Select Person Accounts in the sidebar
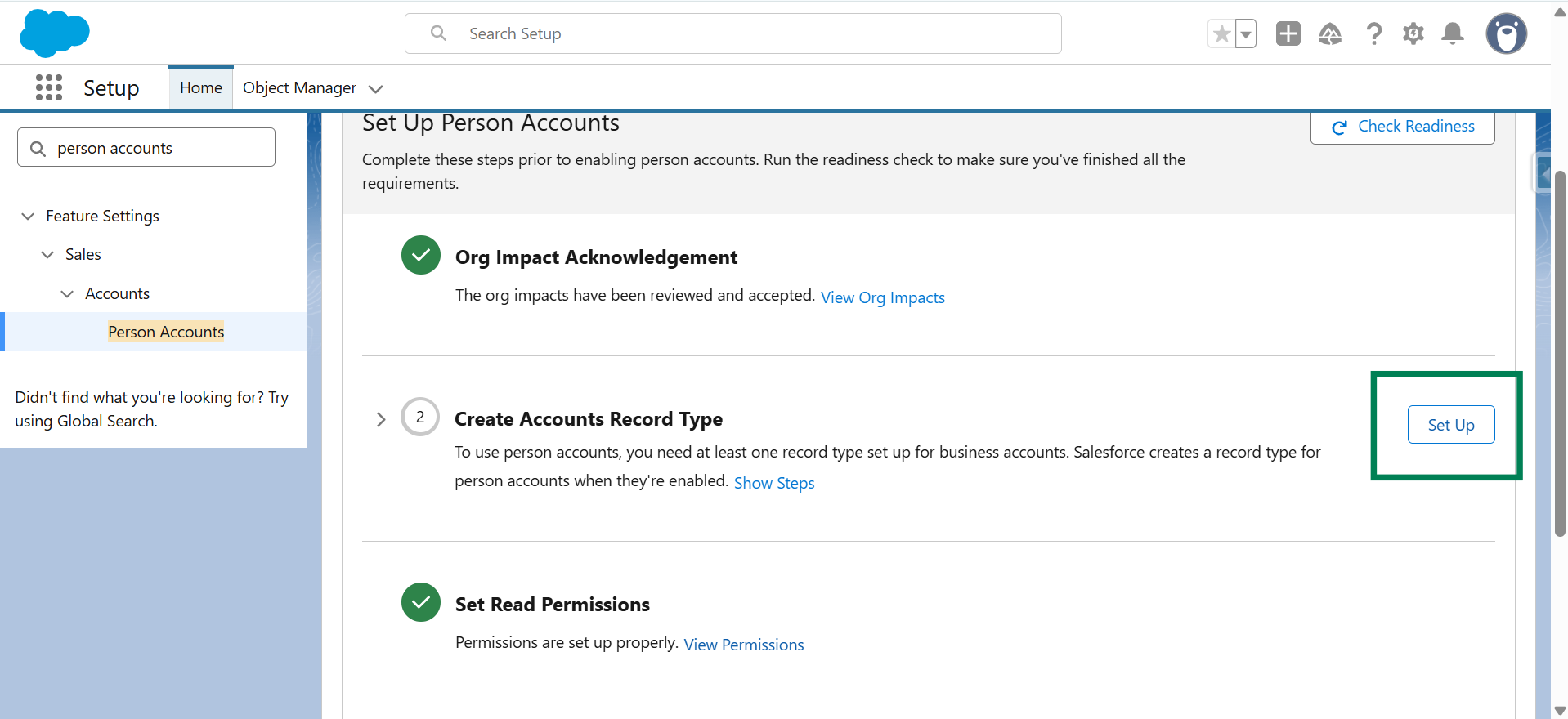The image size is (1568, 719). click(x=166, y=332)
